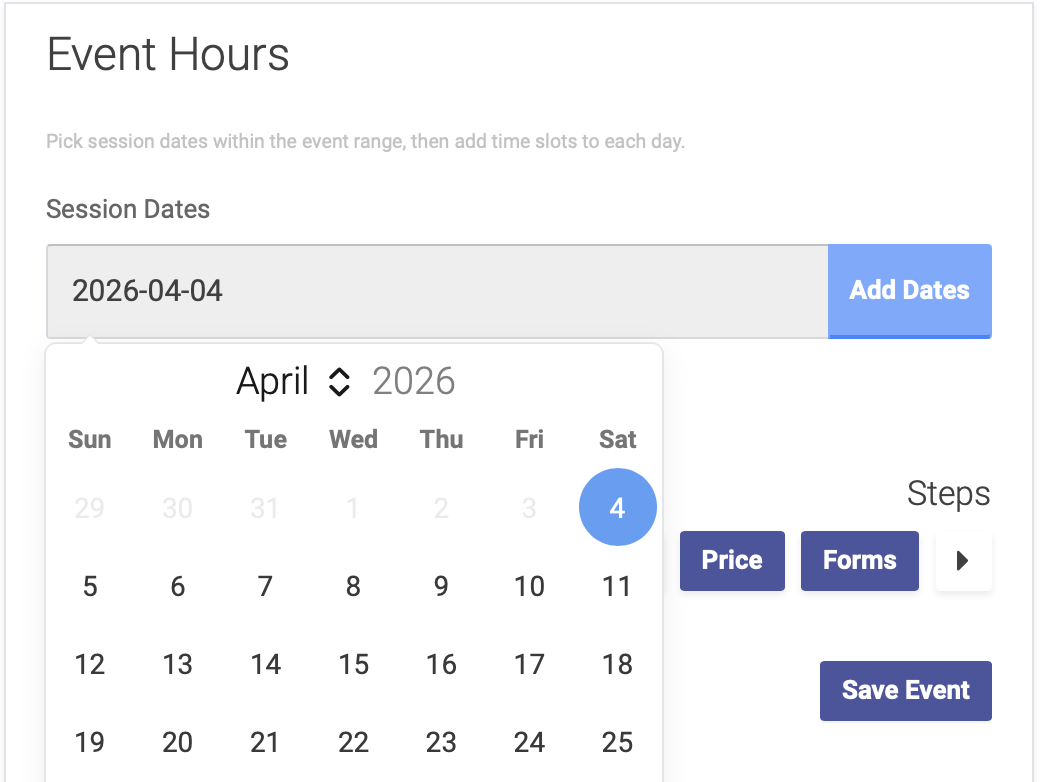Viewport: 1040px width, 782px height.
Task: Click the year 2026 in the calendar header
Action: pyautogui.click(x=414, y=381)
